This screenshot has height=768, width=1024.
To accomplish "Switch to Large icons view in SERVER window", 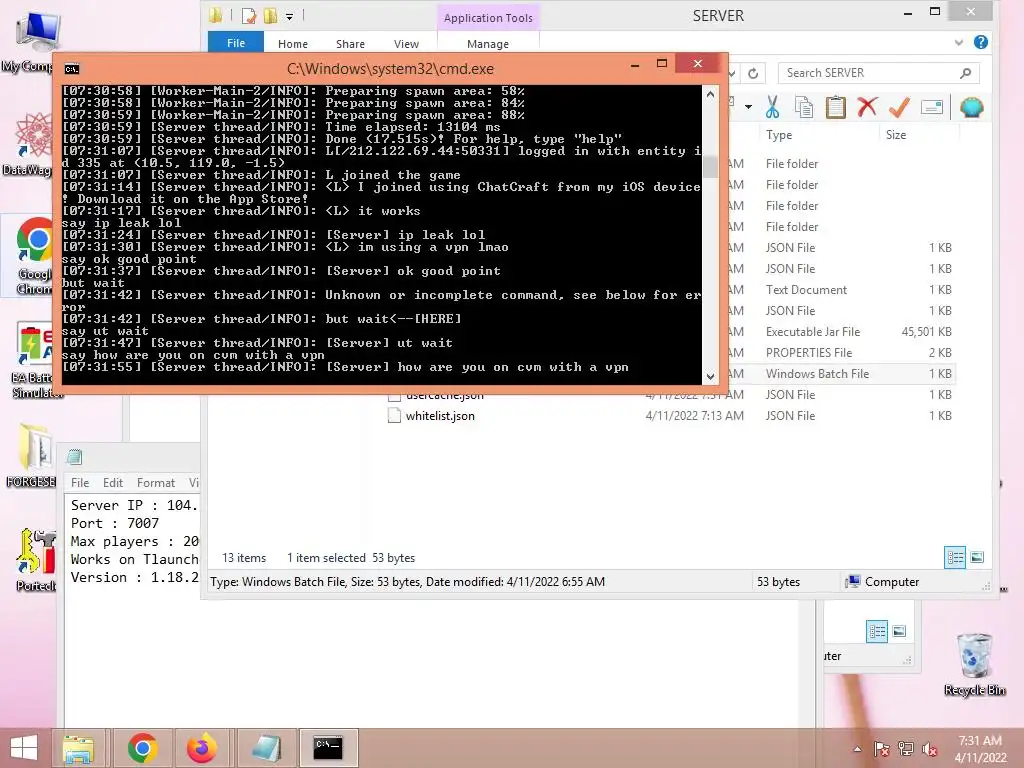I will coord(977,557).
